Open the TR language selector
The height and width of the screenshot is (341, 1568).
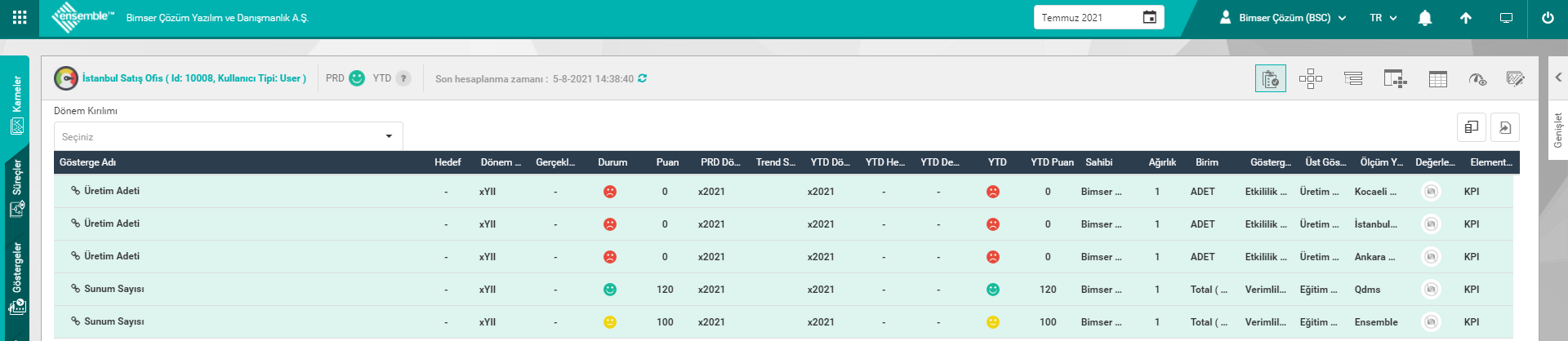1383,18
